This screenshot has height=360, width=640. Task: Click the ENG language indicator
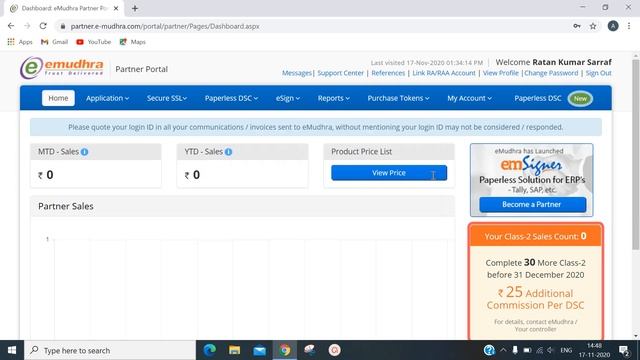566,350
